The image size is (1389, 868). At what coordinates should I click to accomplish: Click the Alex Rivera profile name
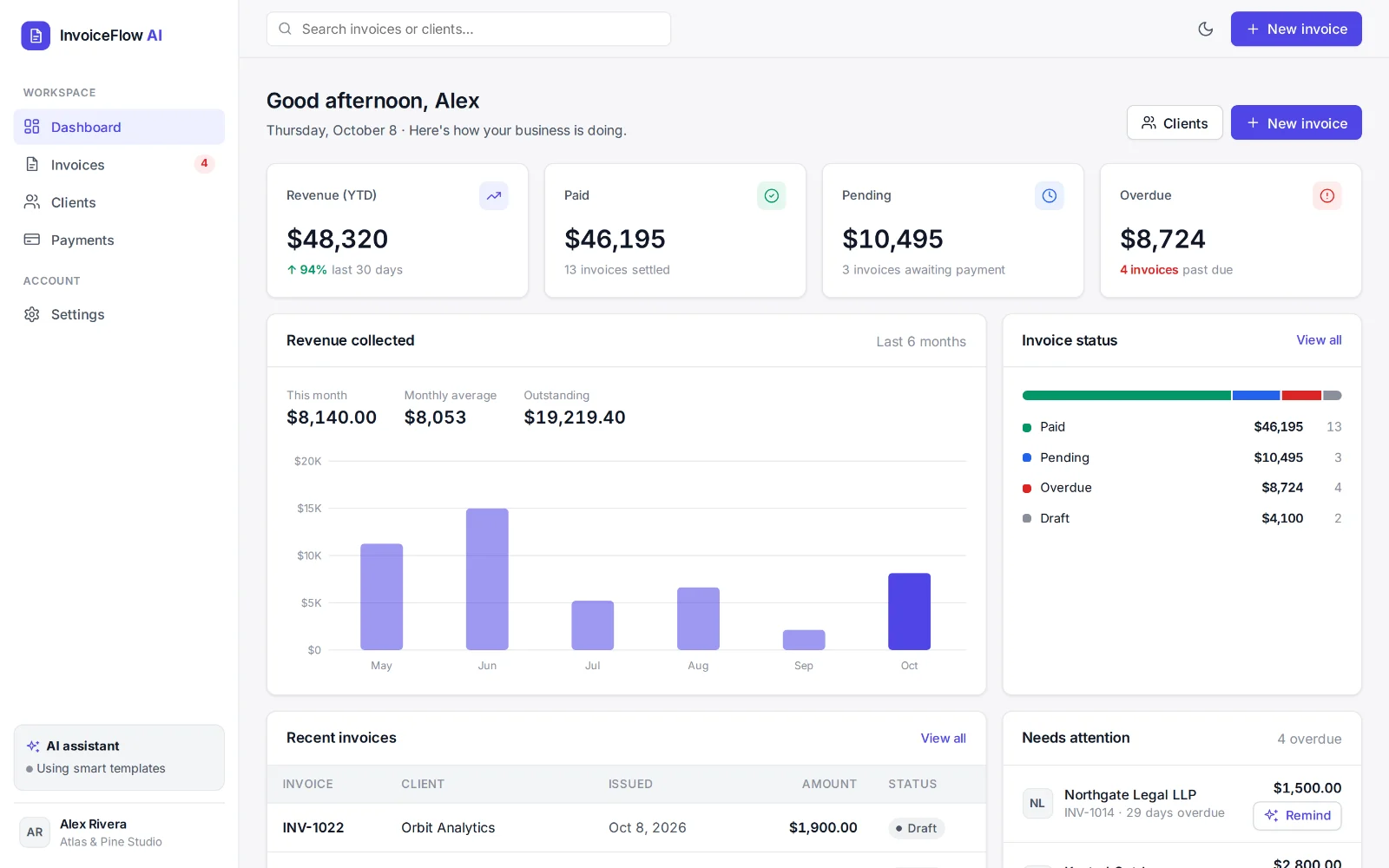pyautogui.click(x=93, y=825)
